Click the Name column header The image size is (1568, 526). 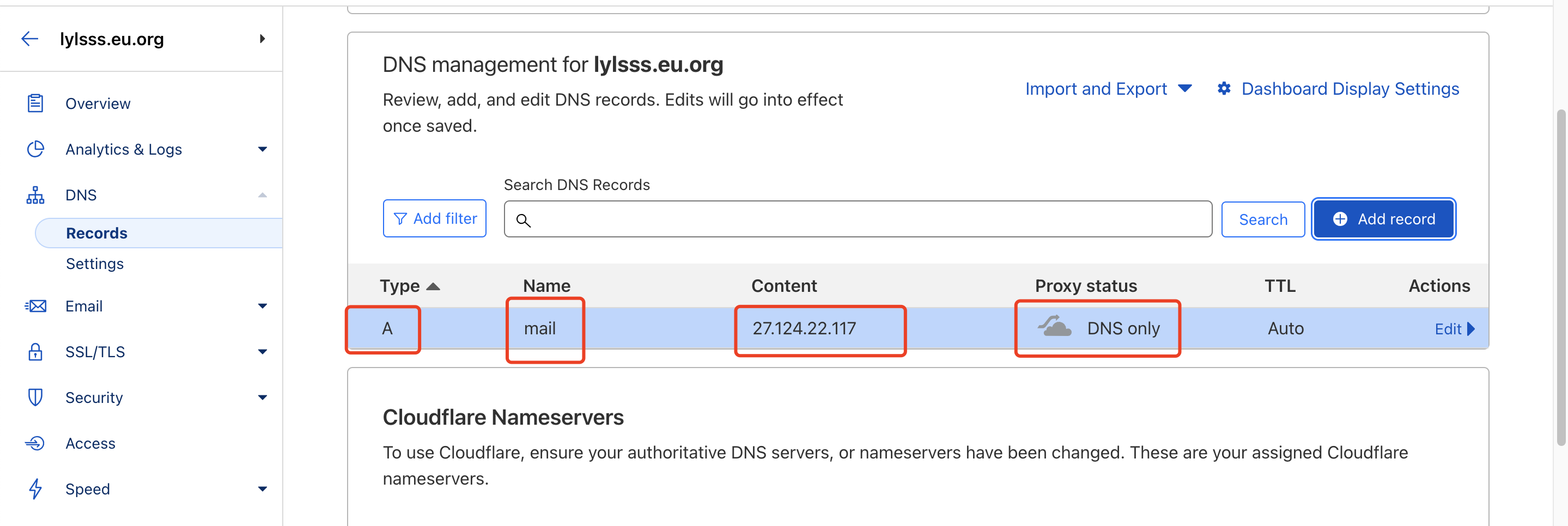pyautogui.click(x=546, y=286)
